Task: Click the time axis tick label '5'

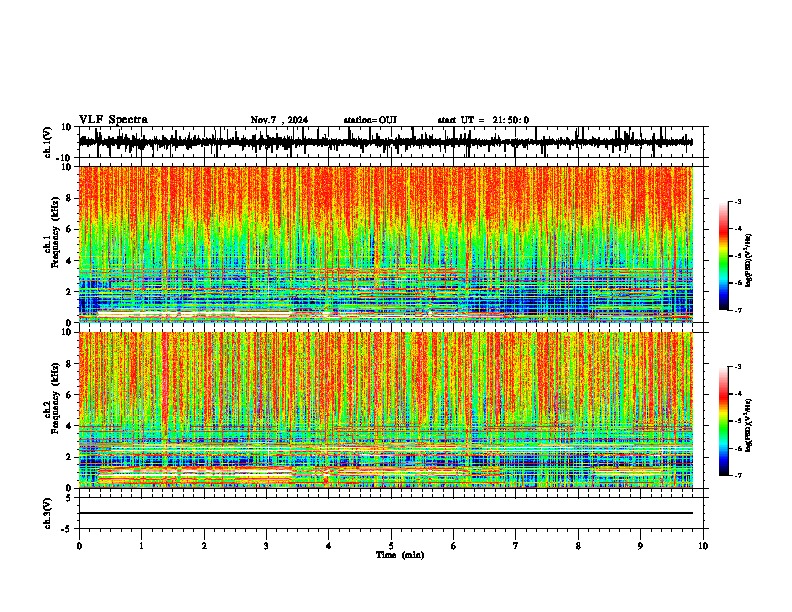Action: click(x=391, y=545)
